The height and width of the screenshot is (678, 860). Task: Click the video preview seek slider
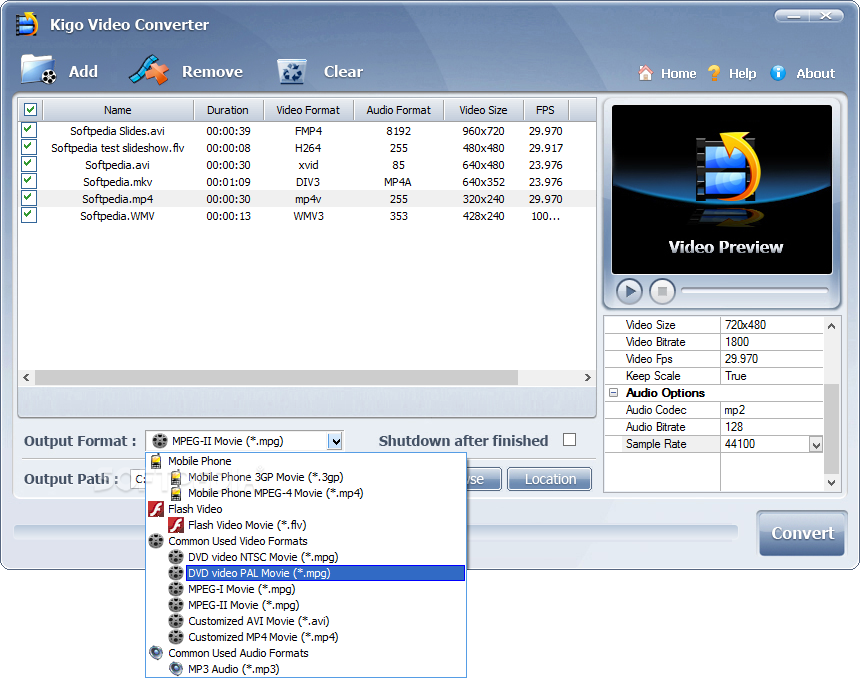pyautogui.click(x=754, y=291)
